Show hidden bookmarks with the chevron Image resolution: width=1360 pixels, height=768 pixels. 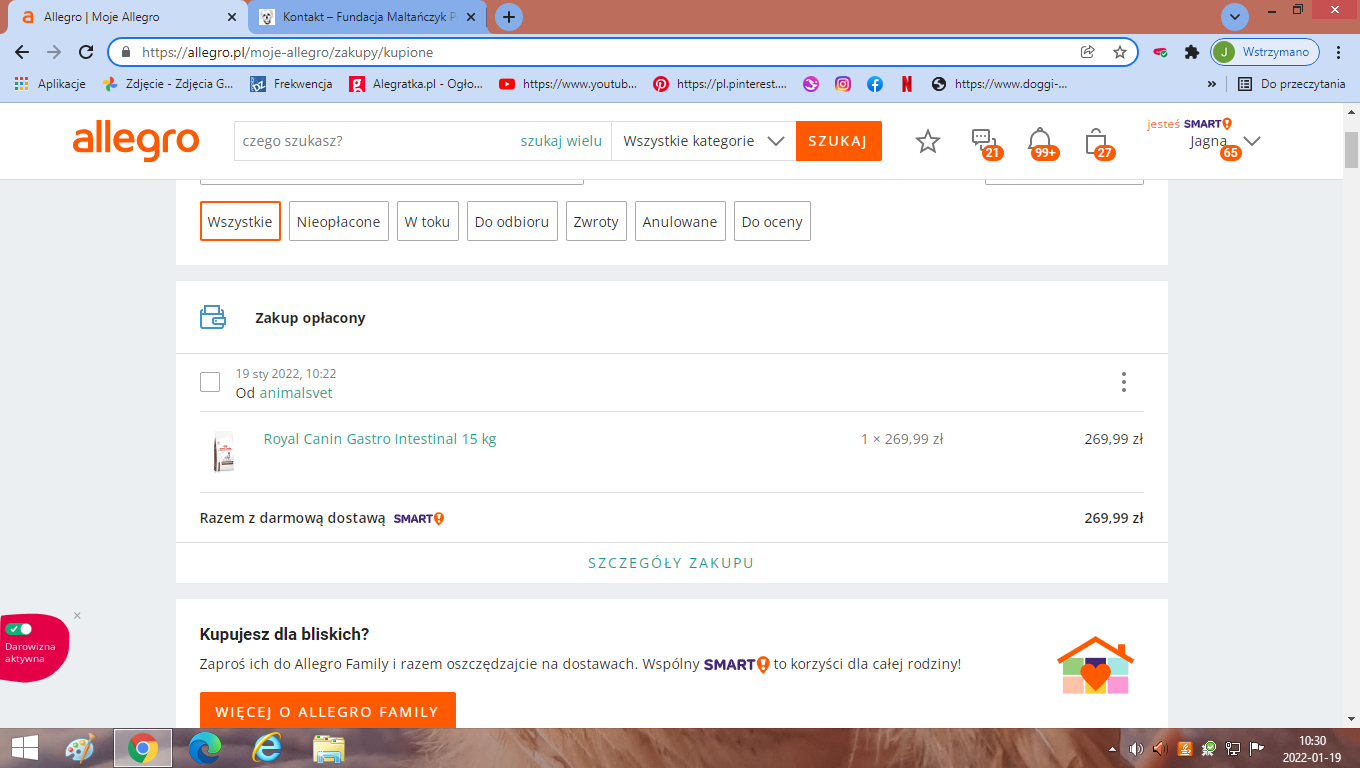pos(1212,85)
